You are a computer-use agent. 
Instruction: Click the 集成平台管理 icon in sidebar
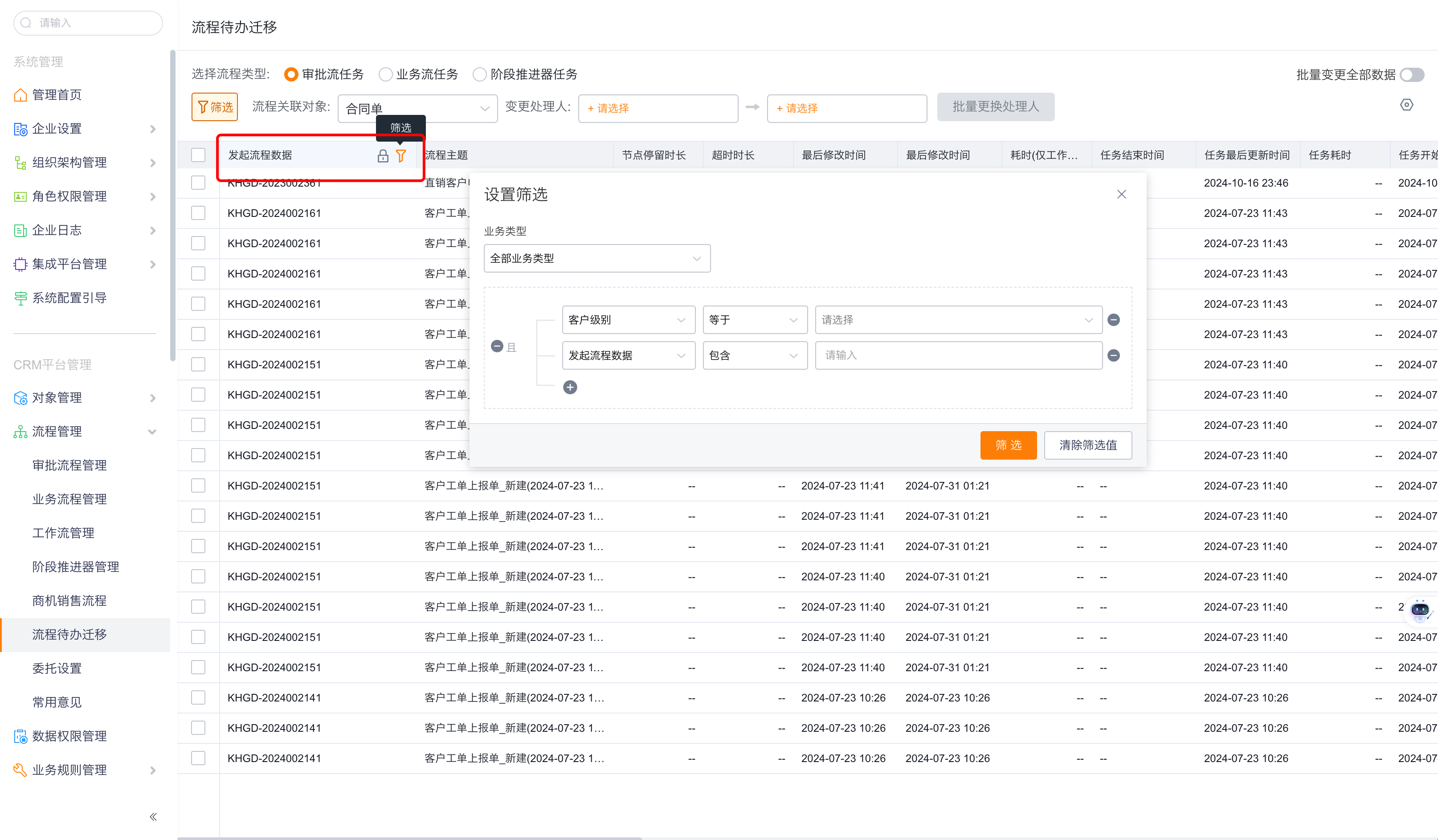pyautogui.click(x=20, y=264)
